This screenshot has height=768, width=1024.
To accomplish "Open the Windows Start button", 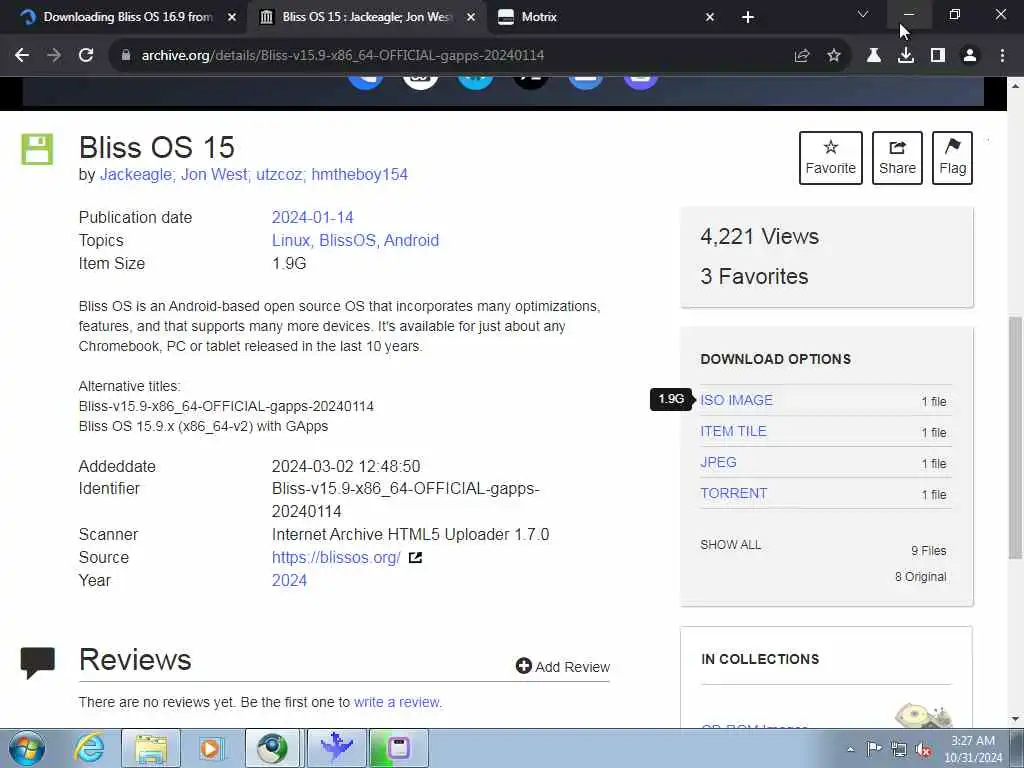I will click(27, 748).
